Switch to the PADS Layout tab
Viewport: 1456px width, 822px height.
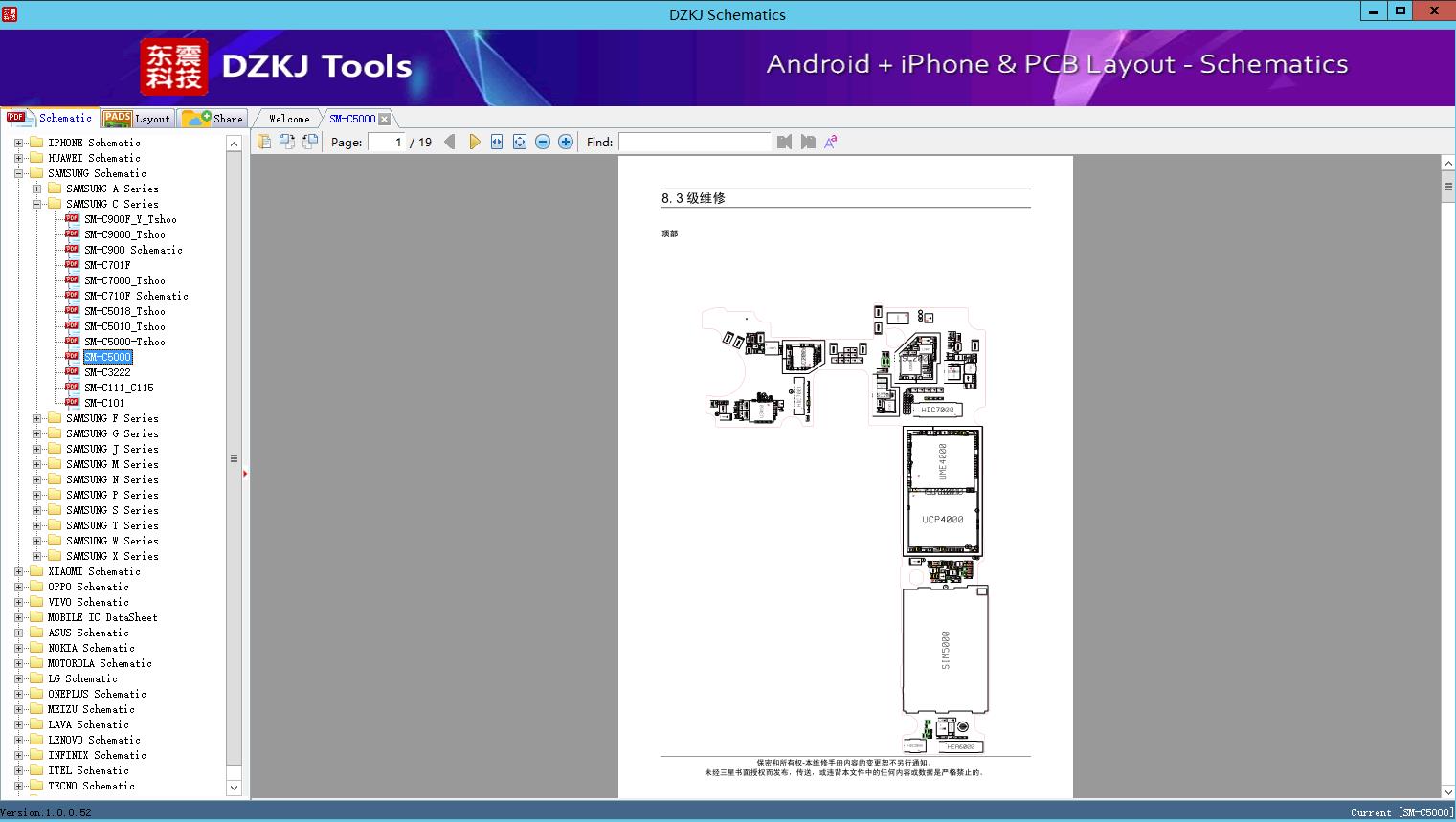click(x=137, y=119)
